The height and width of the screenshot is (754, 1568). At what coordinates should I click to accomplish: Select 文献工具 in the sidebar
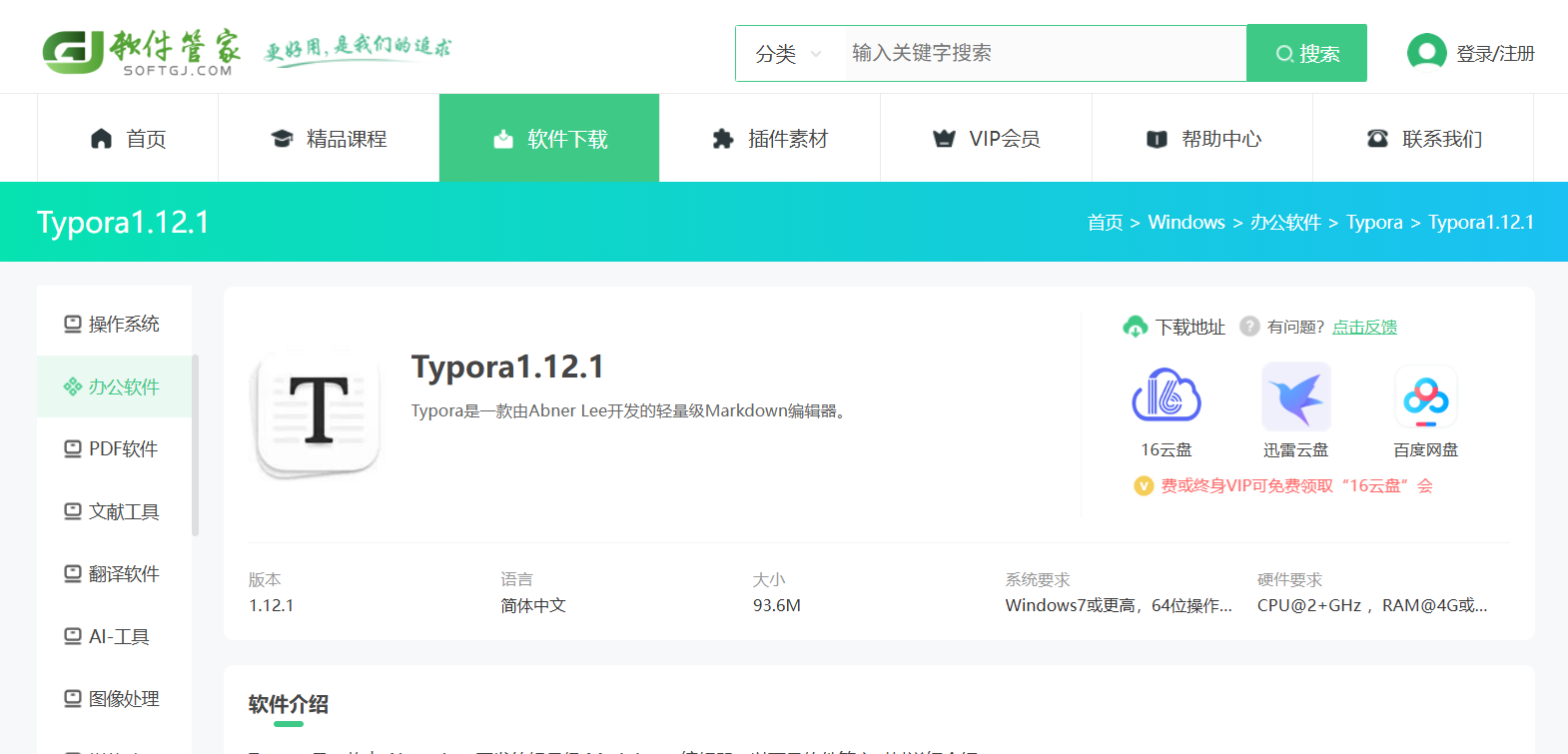tap(114, 511)
